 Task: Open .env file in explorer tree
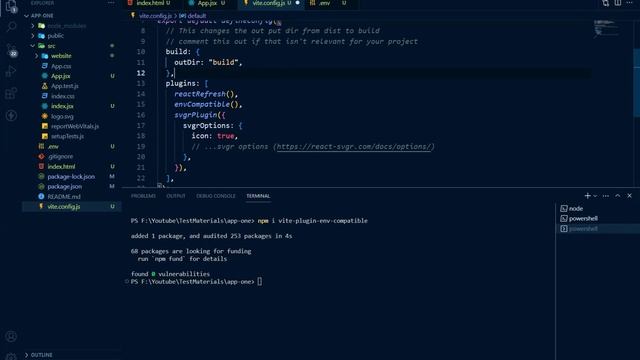[53, 147]
